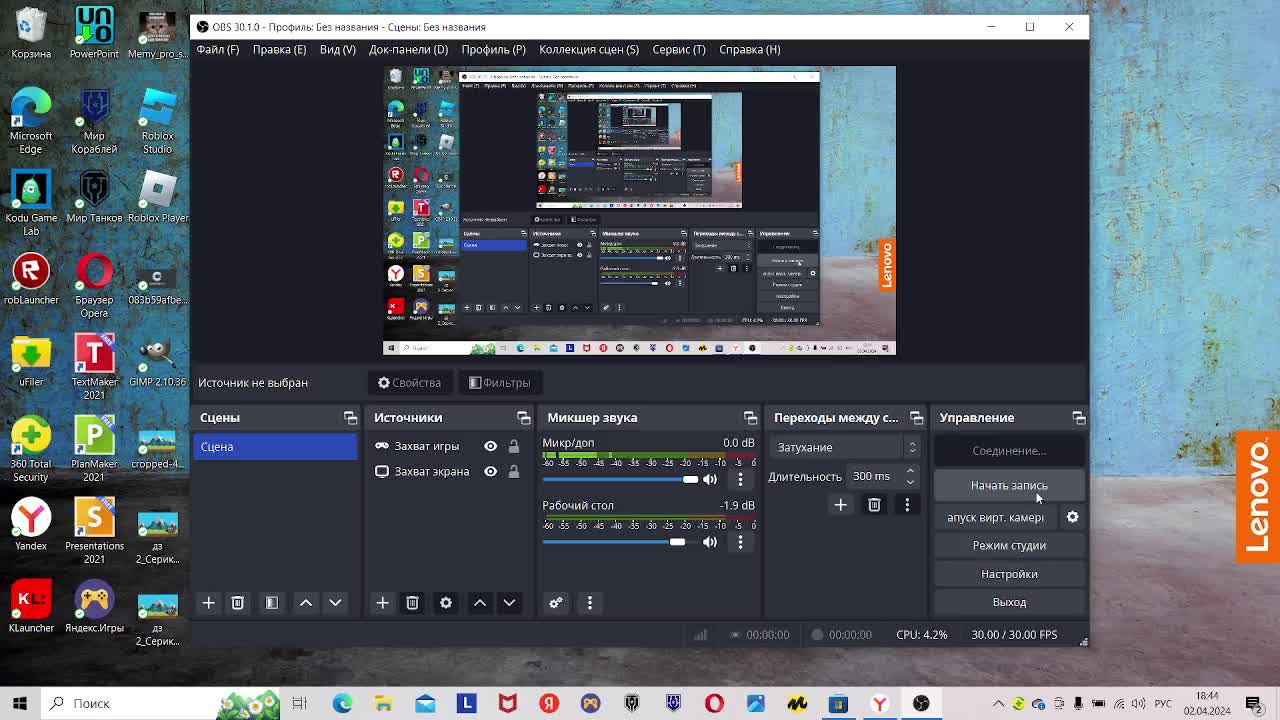Open the Затухание transition dropdown
Screen dimensions: 1280x720
pos(846,447)
